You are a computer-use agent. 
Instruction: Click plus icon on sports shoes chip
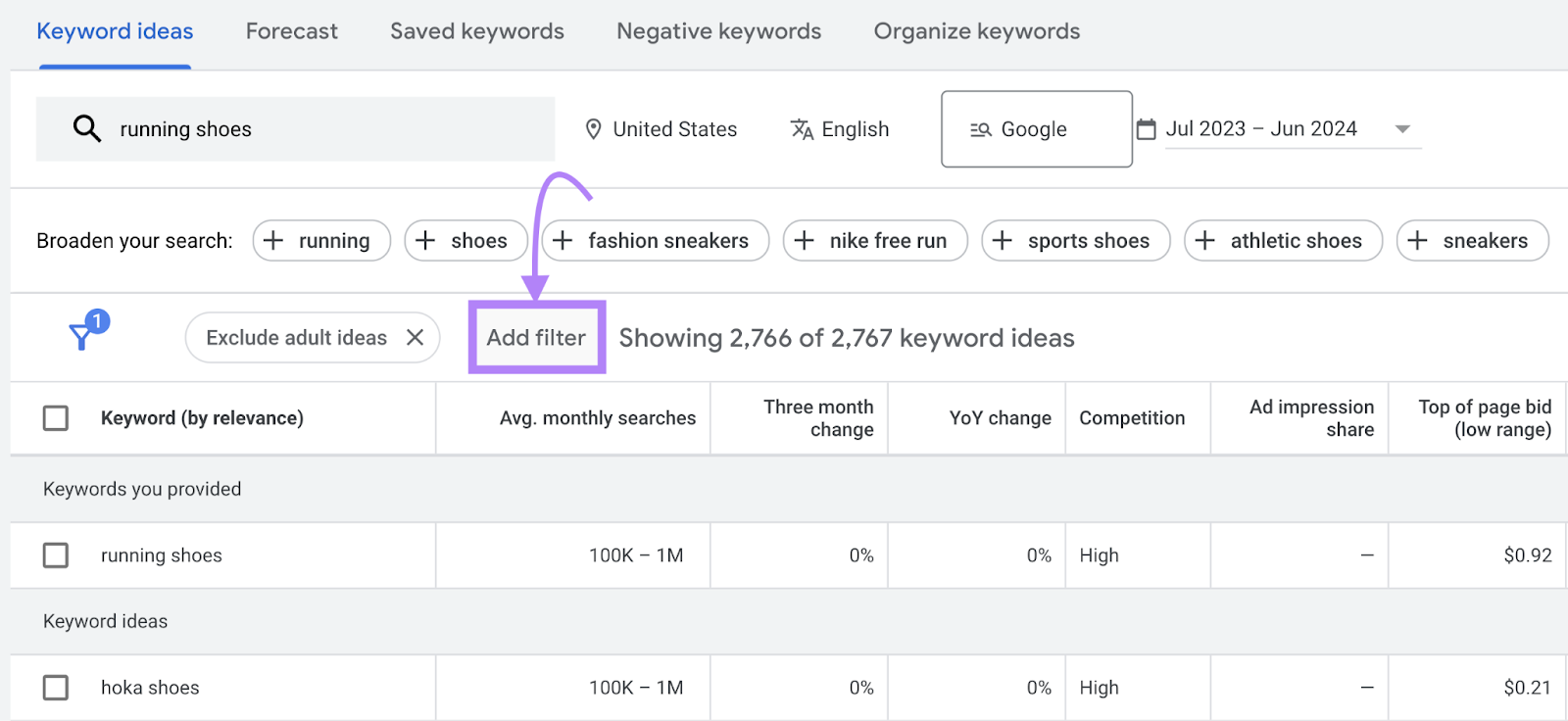1002,240
